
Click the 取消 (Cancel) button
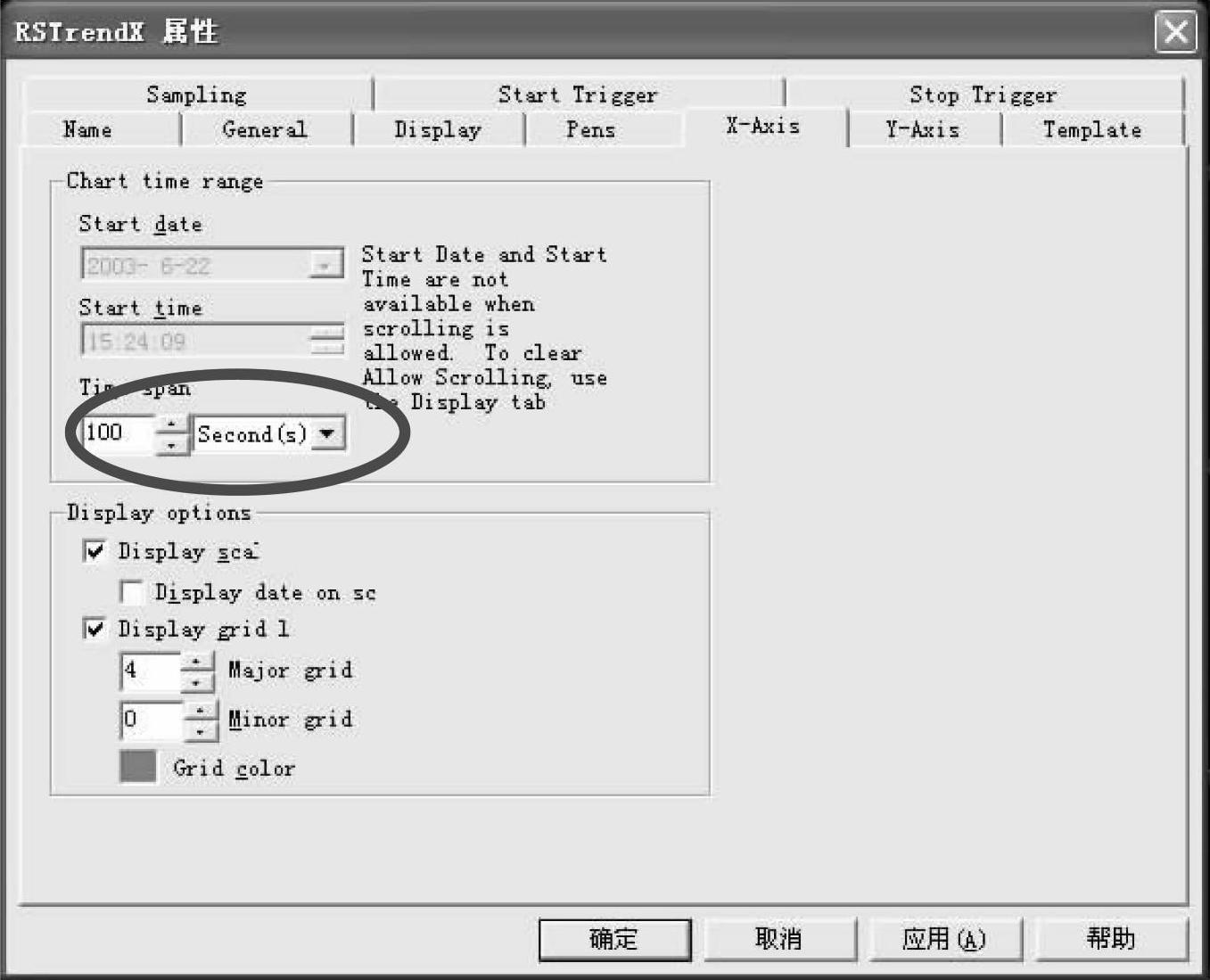point(778,939)
